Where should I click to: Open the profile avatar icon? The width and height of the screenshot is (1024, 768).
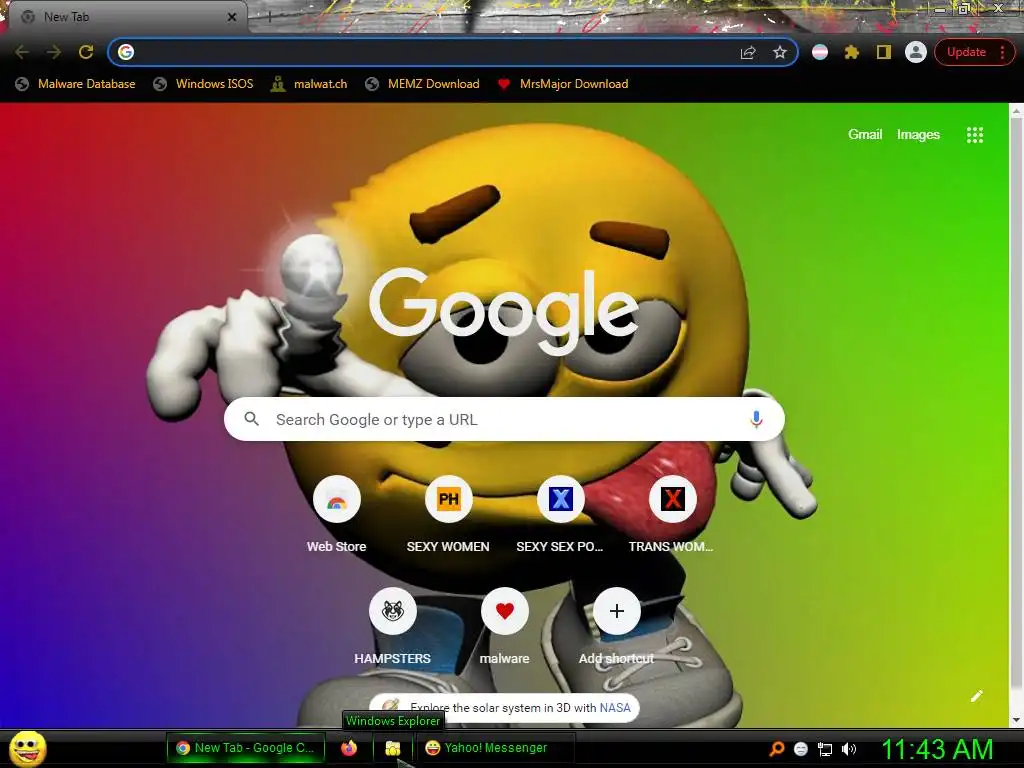[916, 52]
